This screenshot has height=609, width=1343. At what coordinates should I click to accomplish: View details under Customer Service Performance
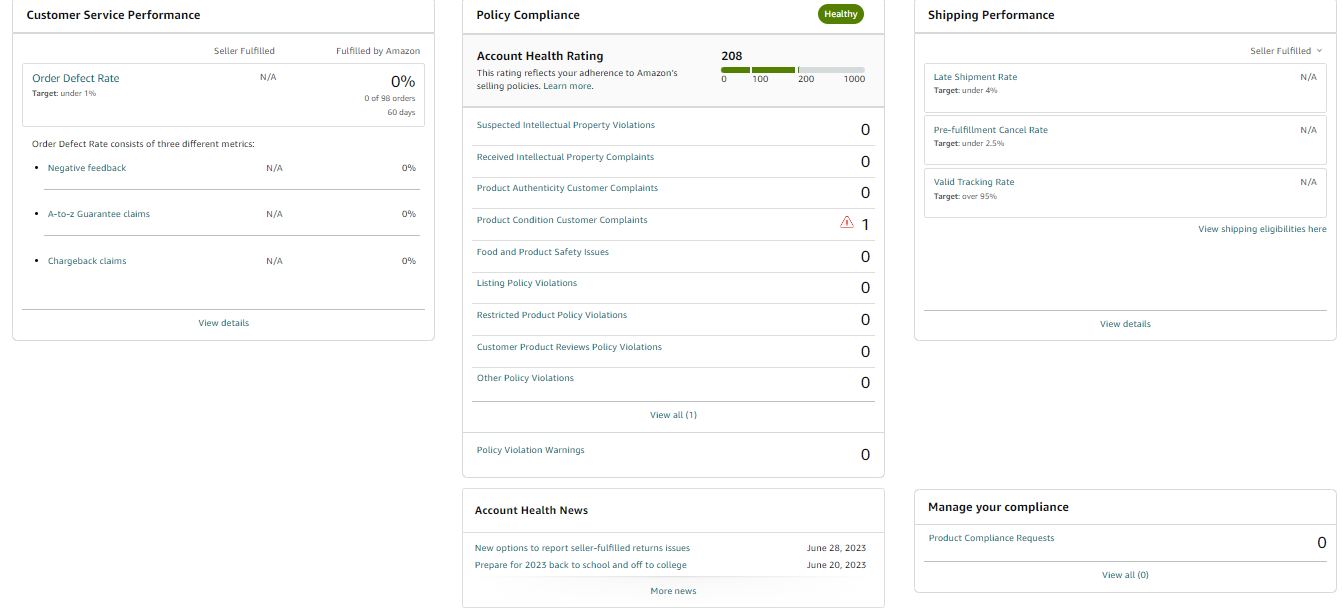pyautogui.click(x=224, y=323)
